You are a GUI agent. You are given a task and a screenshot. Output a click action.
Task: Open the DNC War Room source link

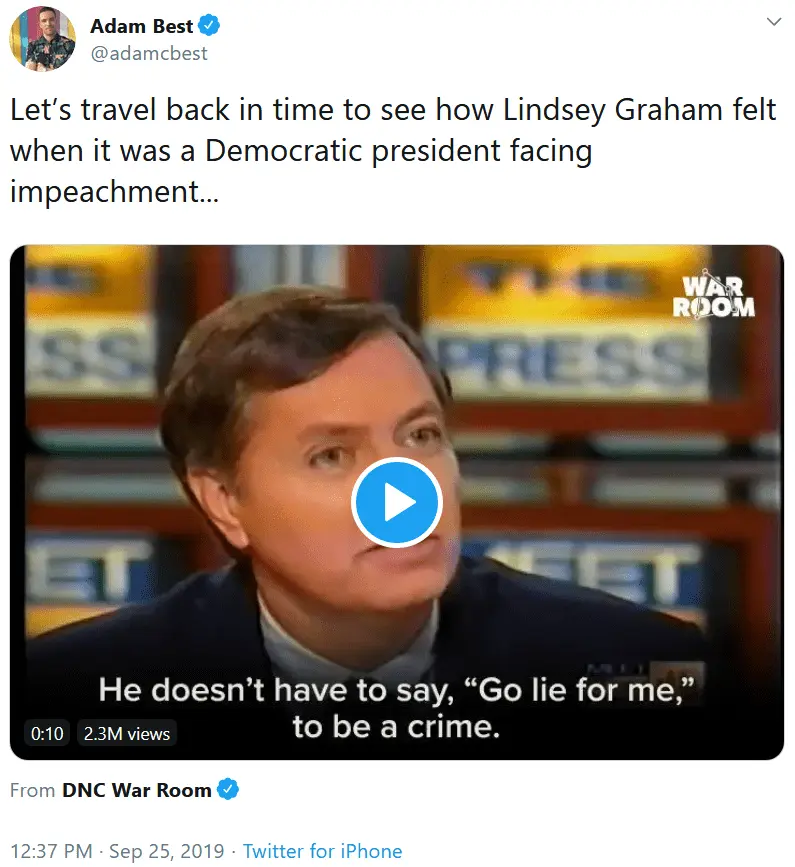137,790
